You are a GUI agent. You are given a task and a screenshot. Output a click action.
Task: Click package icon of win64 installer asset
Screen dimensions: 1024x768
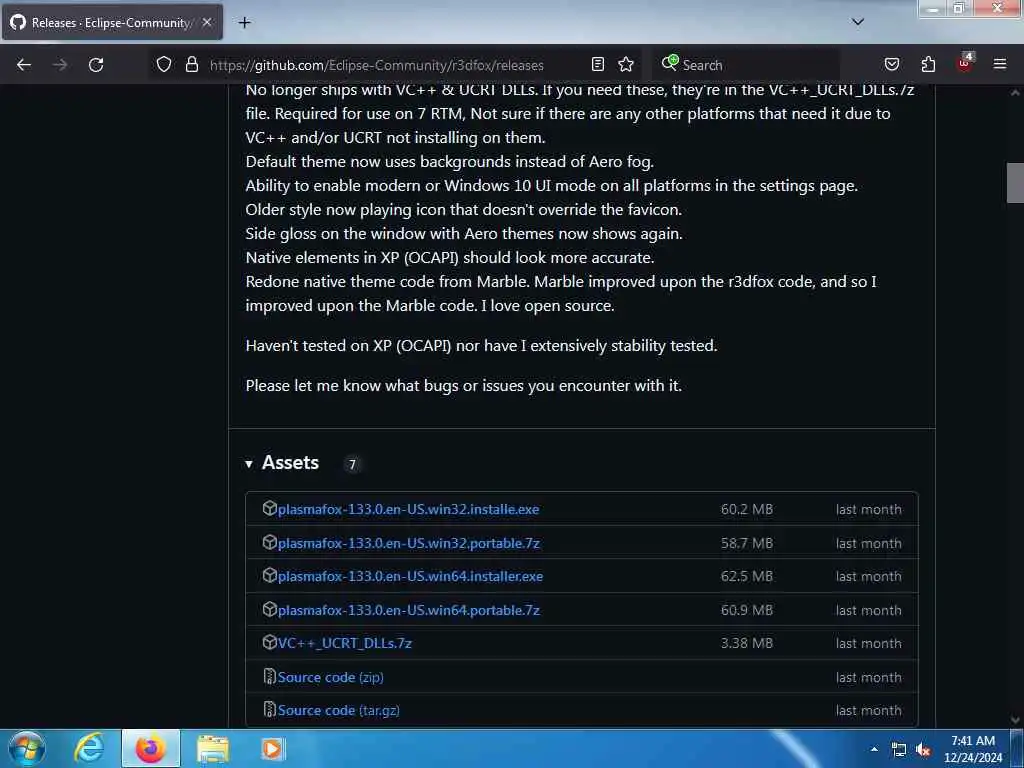coord(269,575)
